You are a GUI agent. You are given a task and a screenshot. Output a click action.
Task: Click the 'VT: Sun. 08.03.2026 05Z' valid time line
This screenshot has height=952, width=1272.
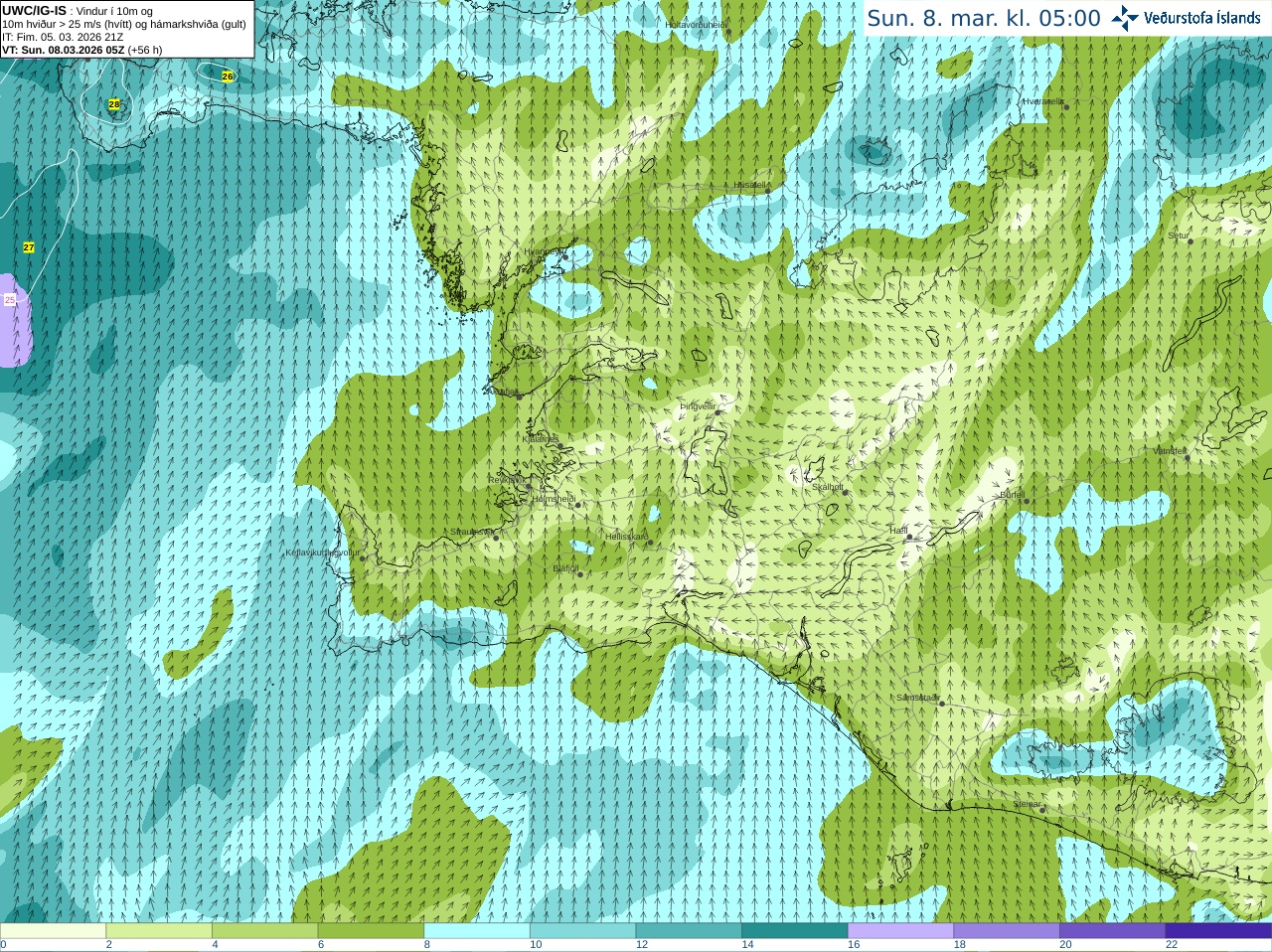click(x=64, y=50)
